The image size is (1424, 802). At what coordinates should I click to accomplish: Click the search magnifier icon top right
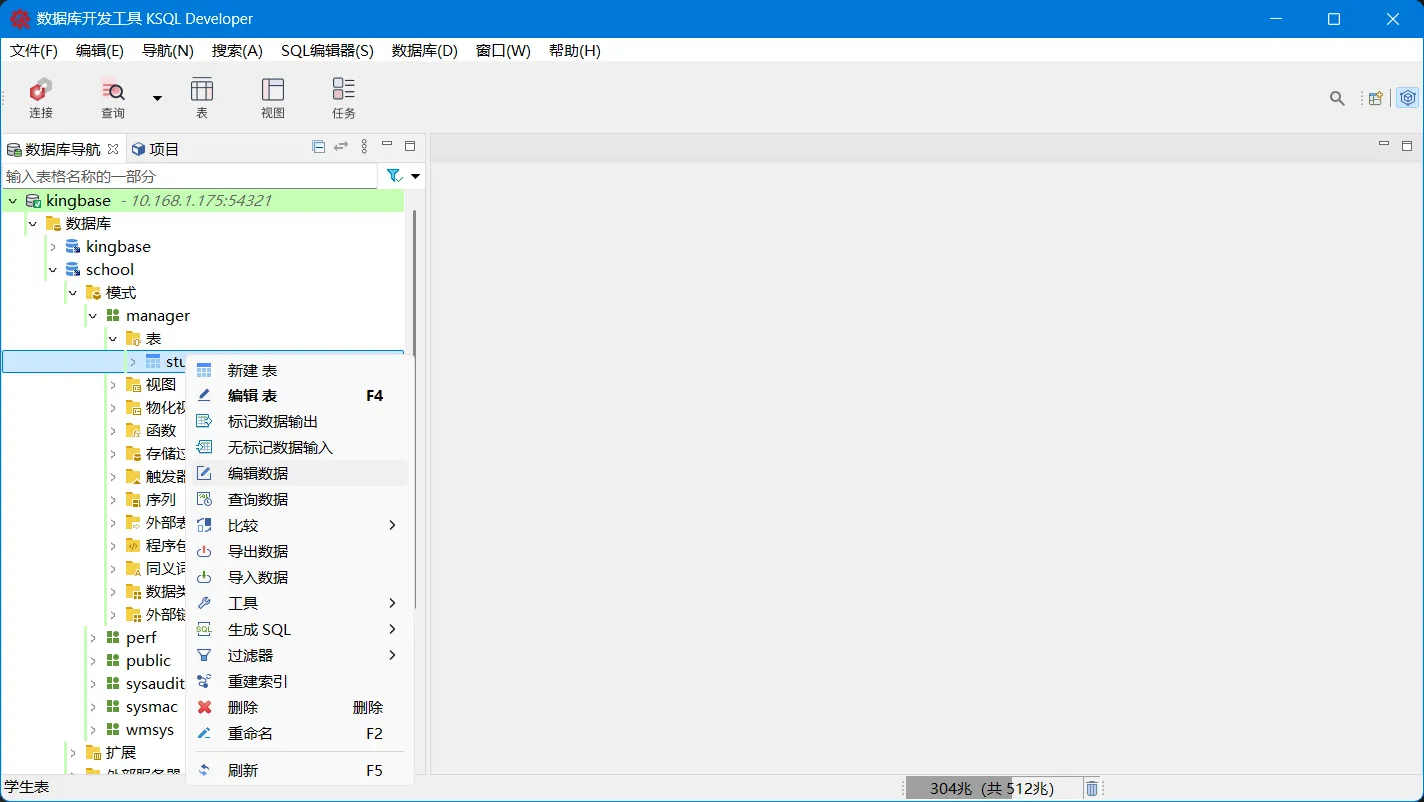pyautogui.click(x=1337, y=98)
